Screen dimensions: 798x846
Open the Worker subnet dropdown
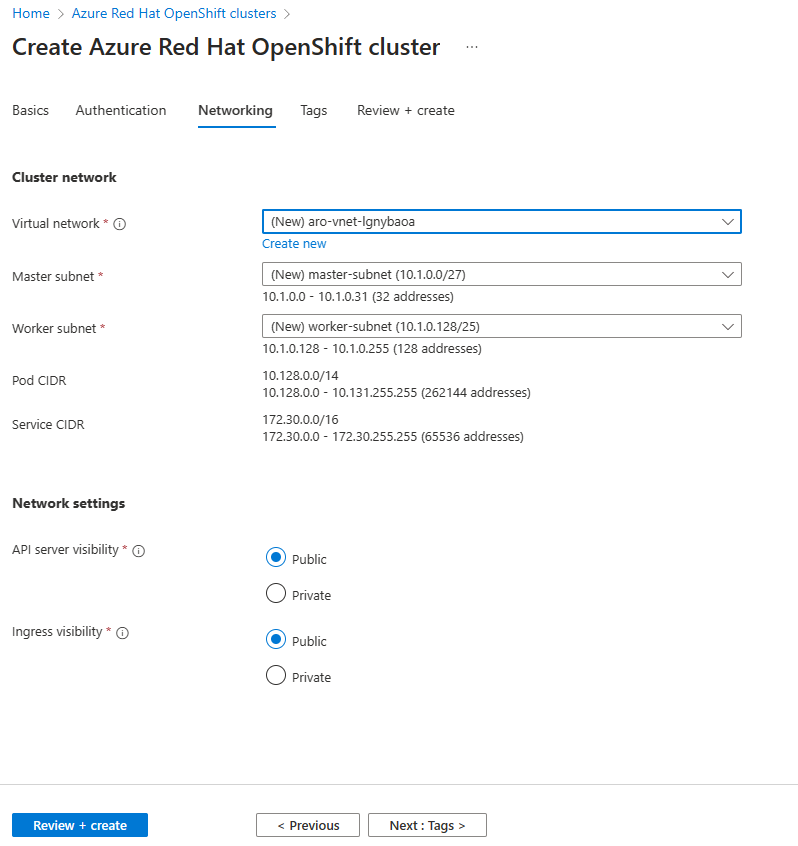coord(501,326)
